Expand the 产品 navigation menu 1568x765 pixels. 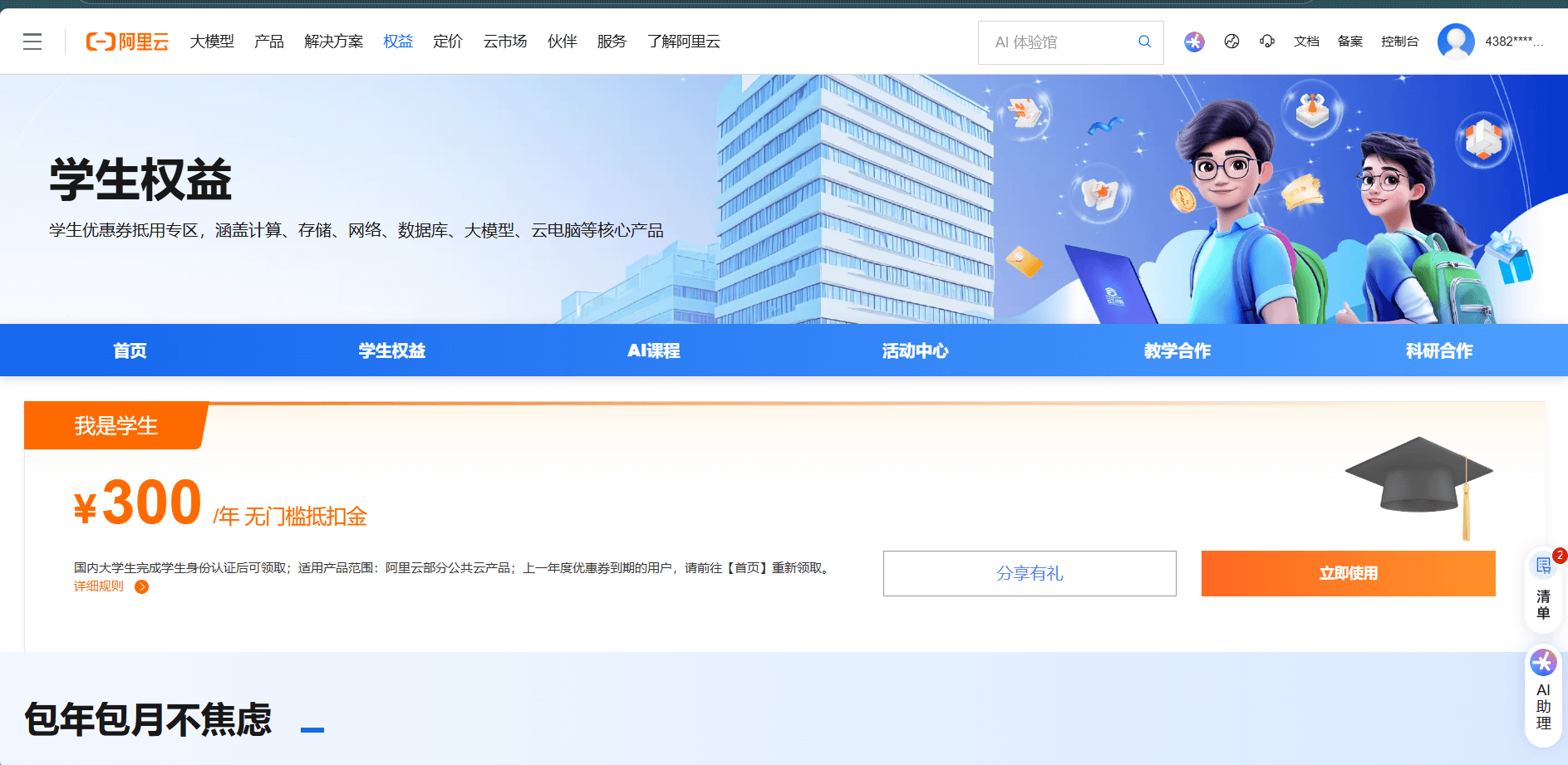pyautogui.click(x=269, y=42)
